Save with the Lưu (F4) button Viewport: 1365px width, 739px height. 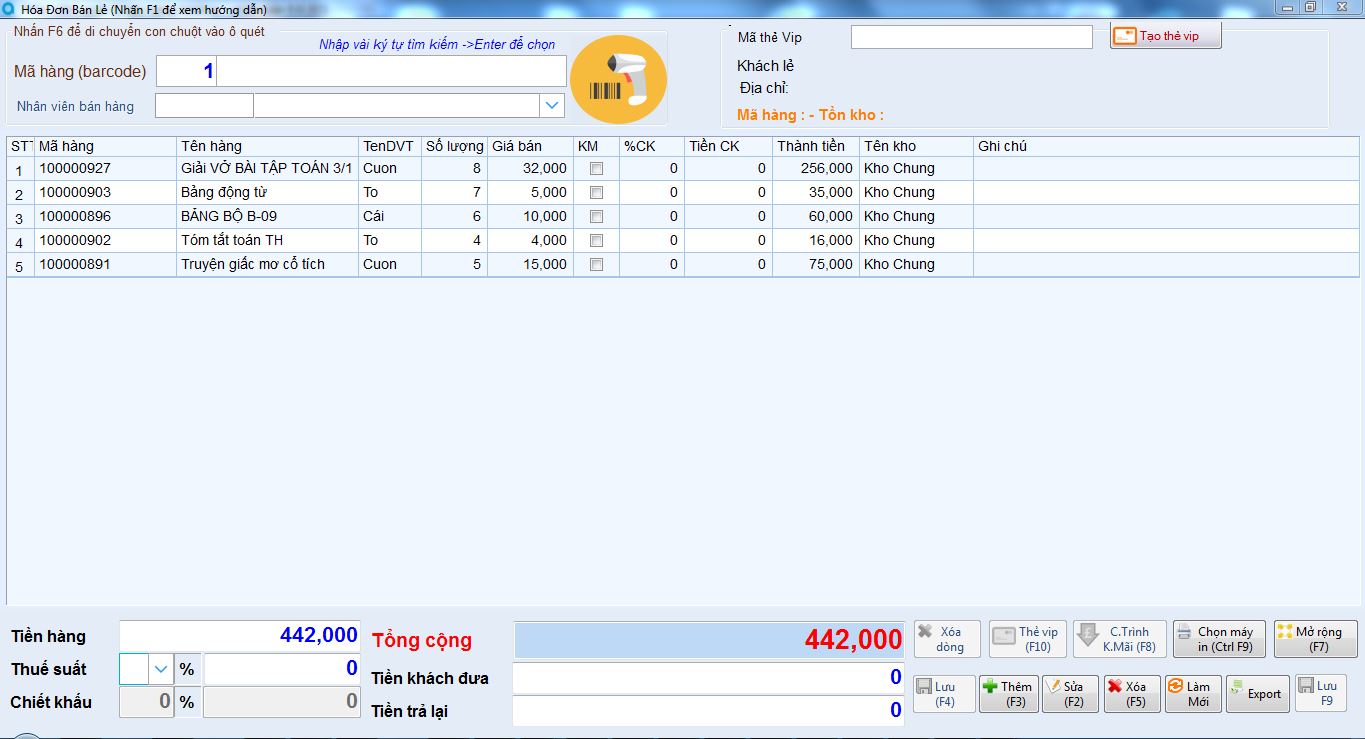click(x=944, y=694)
